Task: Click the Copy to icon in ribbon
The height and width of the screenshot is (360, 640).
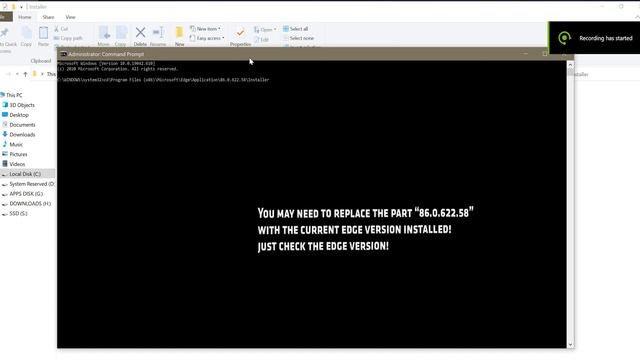Action: 121,33
